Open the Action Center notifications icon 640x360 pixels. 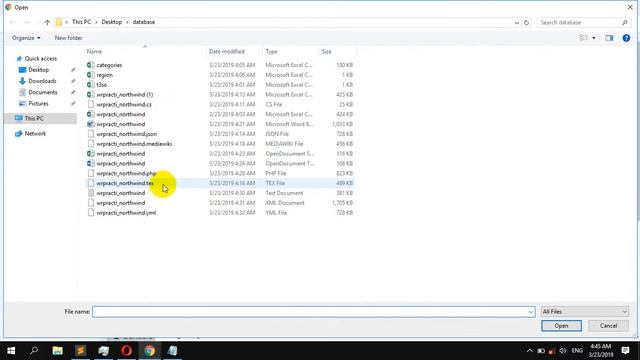625,351
